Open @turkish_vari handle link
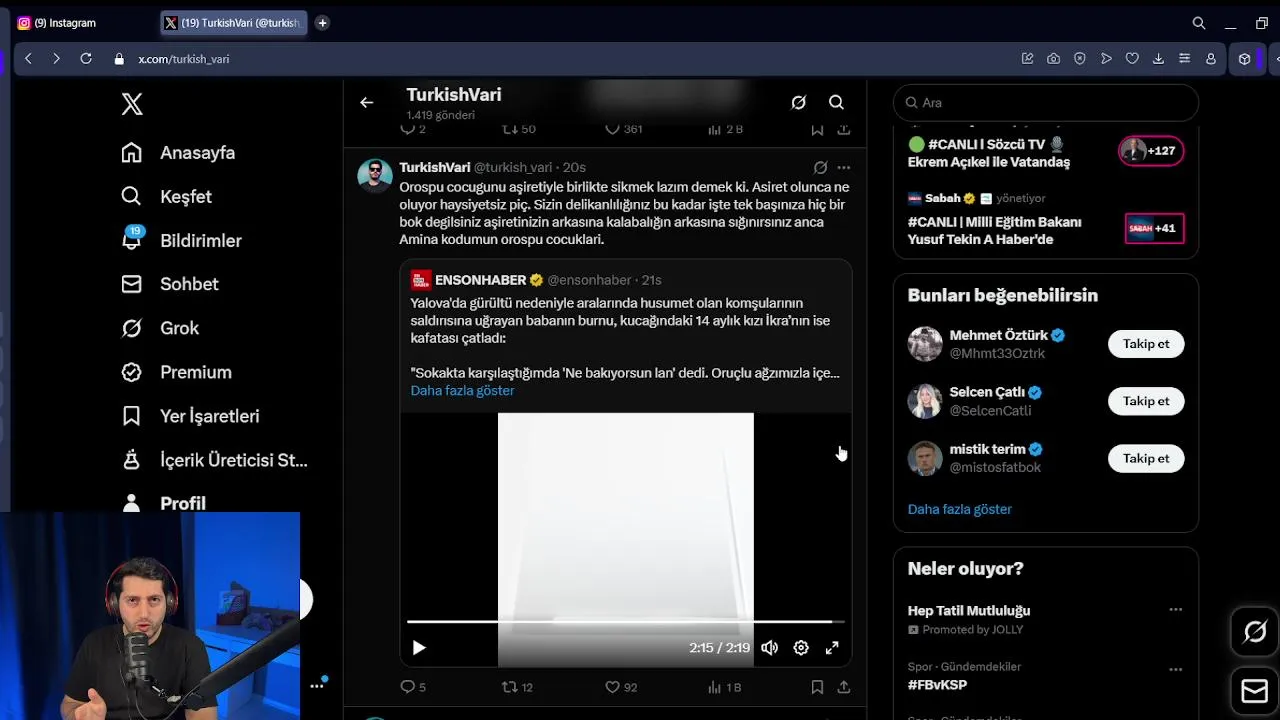Viewport: 1280px width, 720px height. point(513,167)
